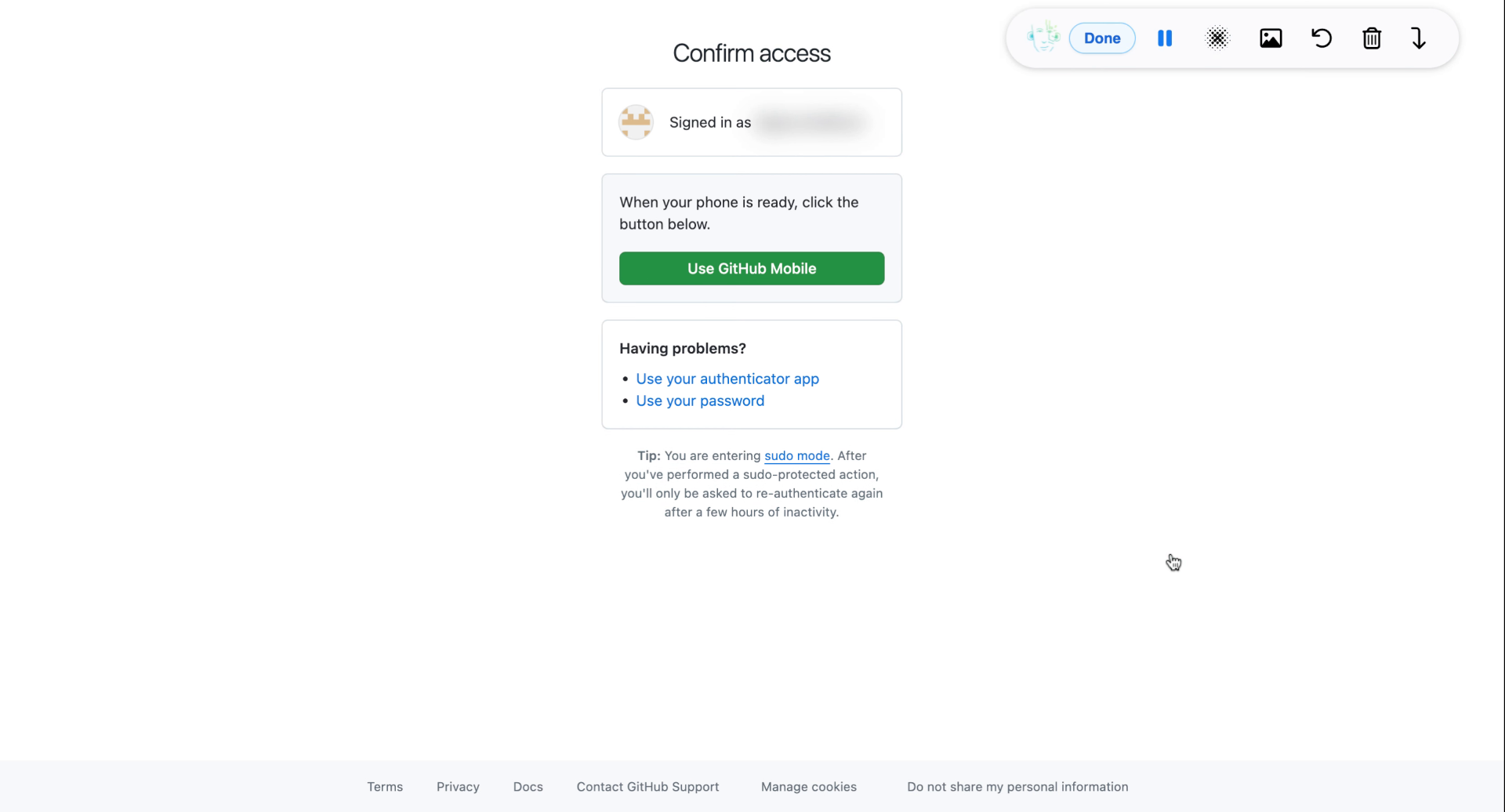This screenshot has height=812, width=1505.
Task: Select Use your password option
Action: click(700, 401)
